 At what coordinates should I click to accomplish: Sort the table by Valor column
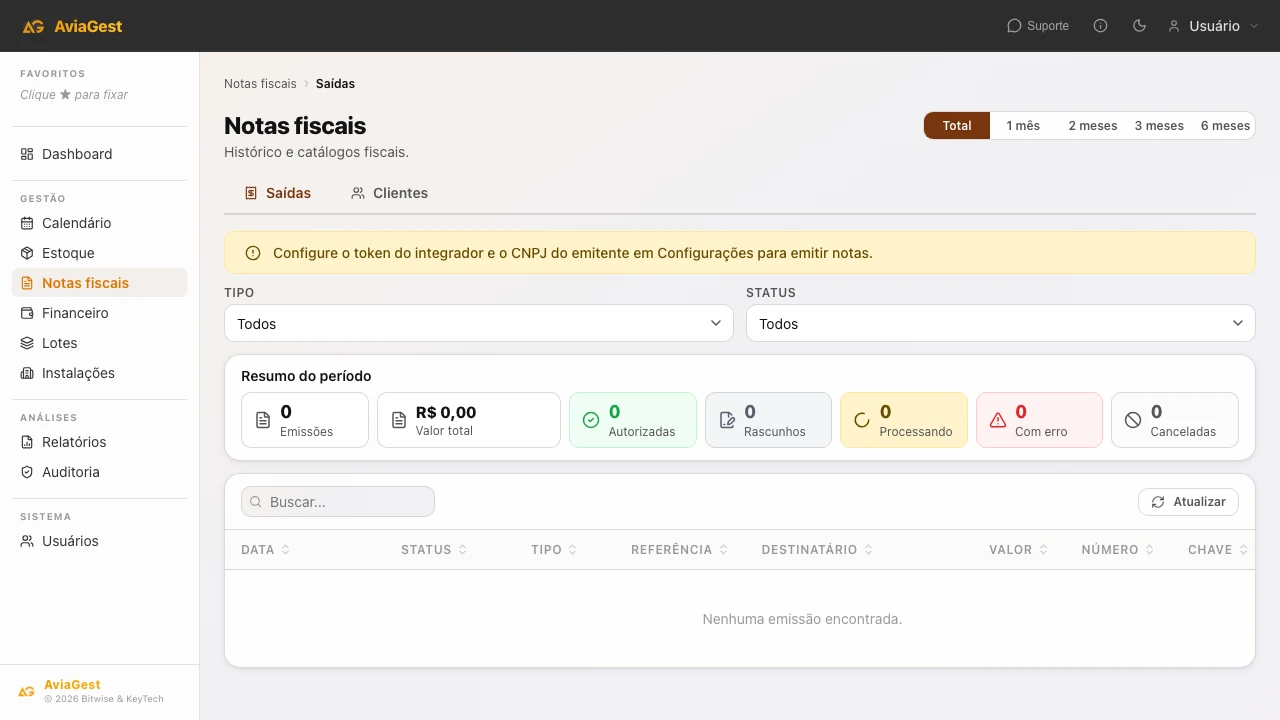1019,550
